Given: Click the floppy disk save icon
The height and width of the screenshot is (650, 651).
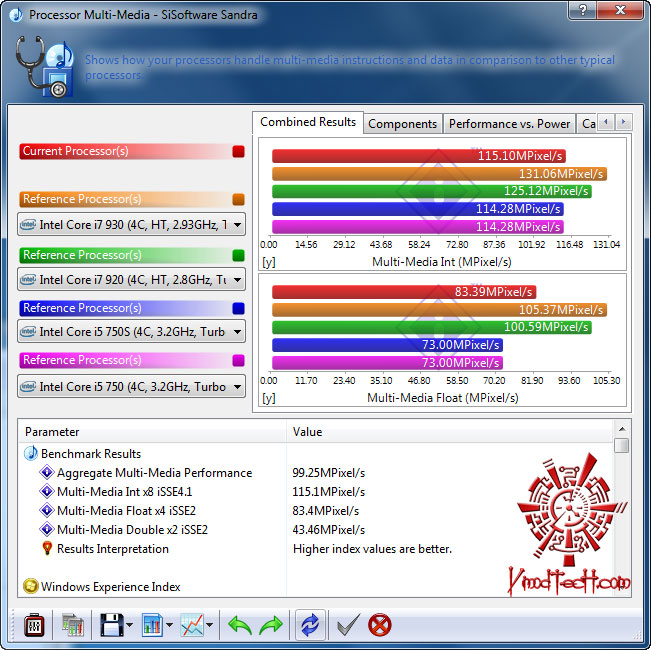Looking at the screenshot, I should coord(111,625).
